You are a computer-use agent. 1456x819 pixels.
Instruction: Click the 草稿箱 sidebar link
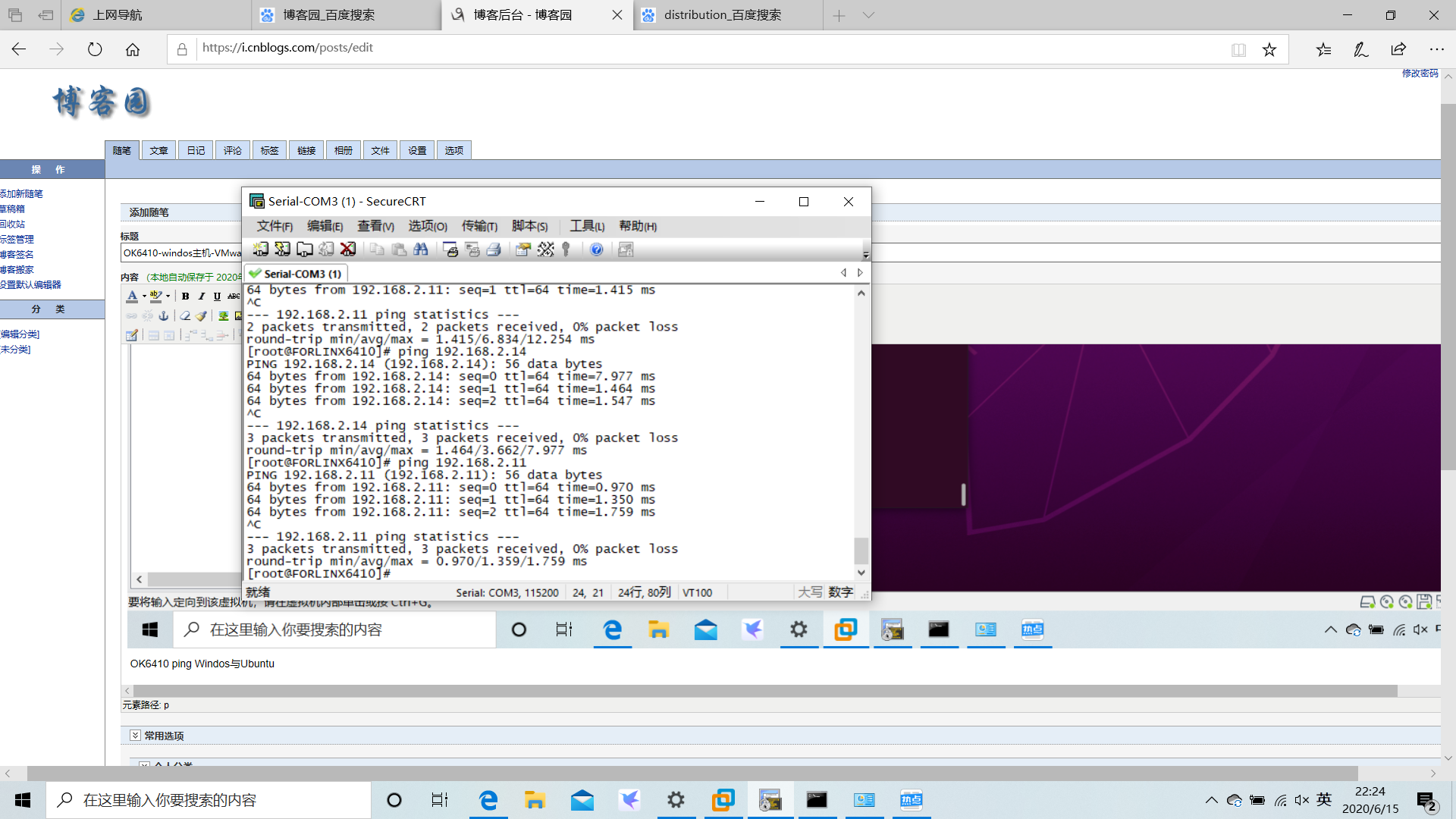(12, 209)
